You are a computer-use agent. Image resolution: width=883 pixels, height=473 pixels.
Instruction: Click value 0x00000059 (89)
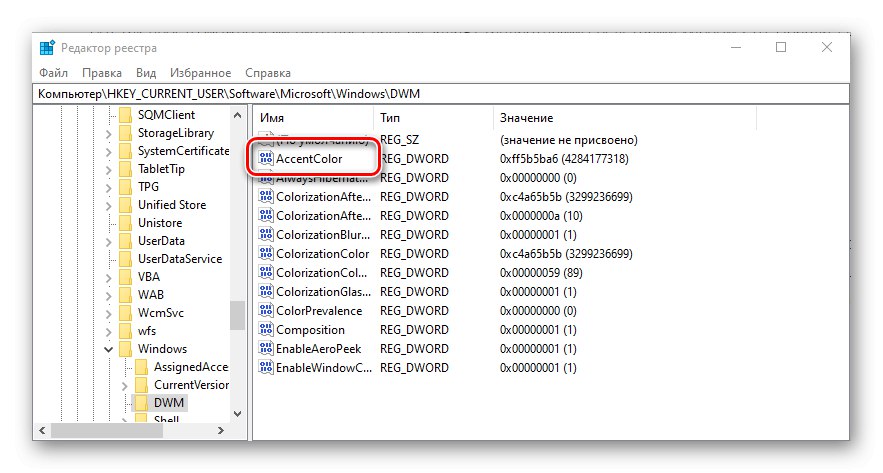(541, 273)
